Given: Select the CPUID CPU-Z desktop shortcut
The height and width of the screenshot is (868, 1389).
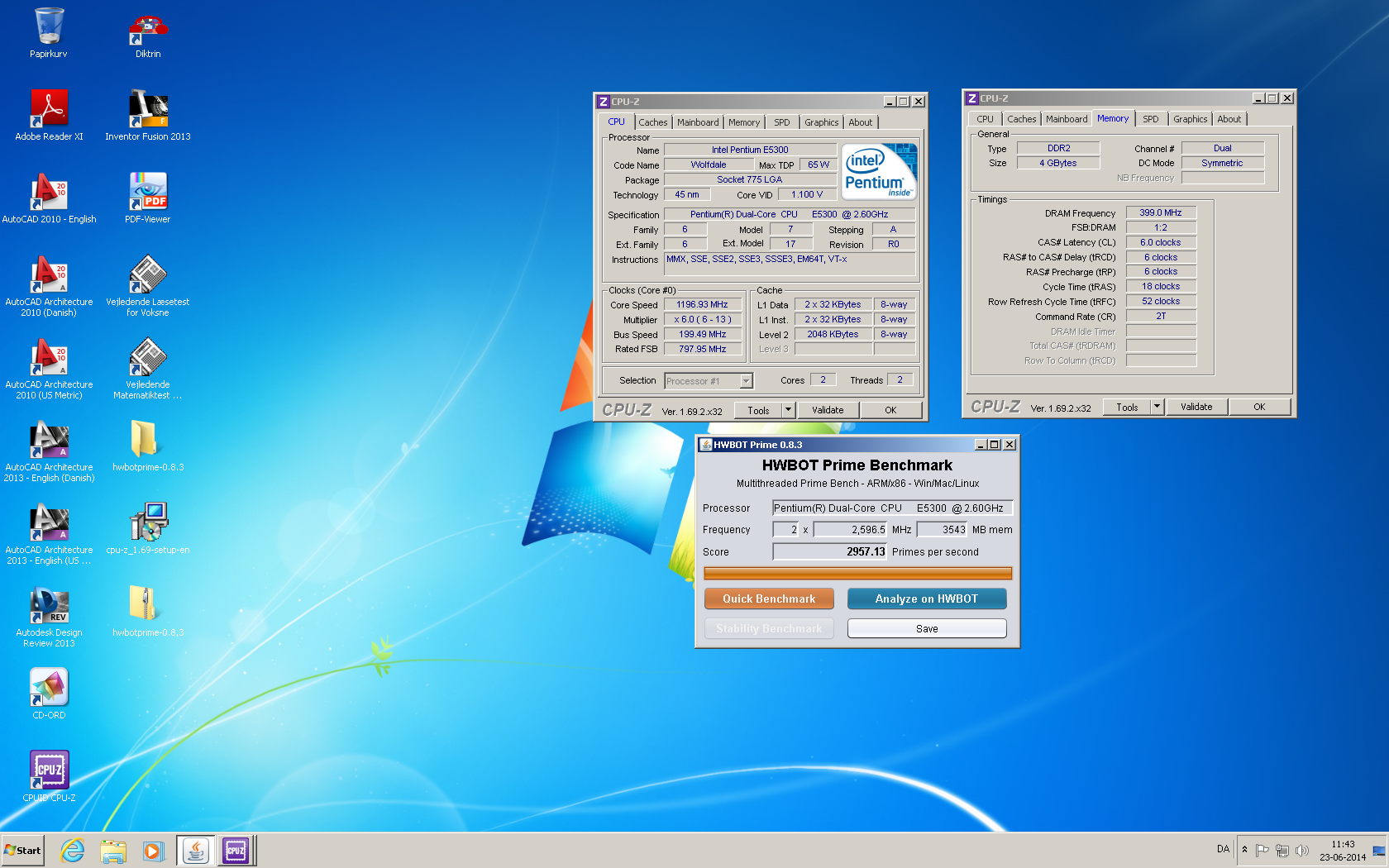Looking at the screenshot, I should pos(49,777).
